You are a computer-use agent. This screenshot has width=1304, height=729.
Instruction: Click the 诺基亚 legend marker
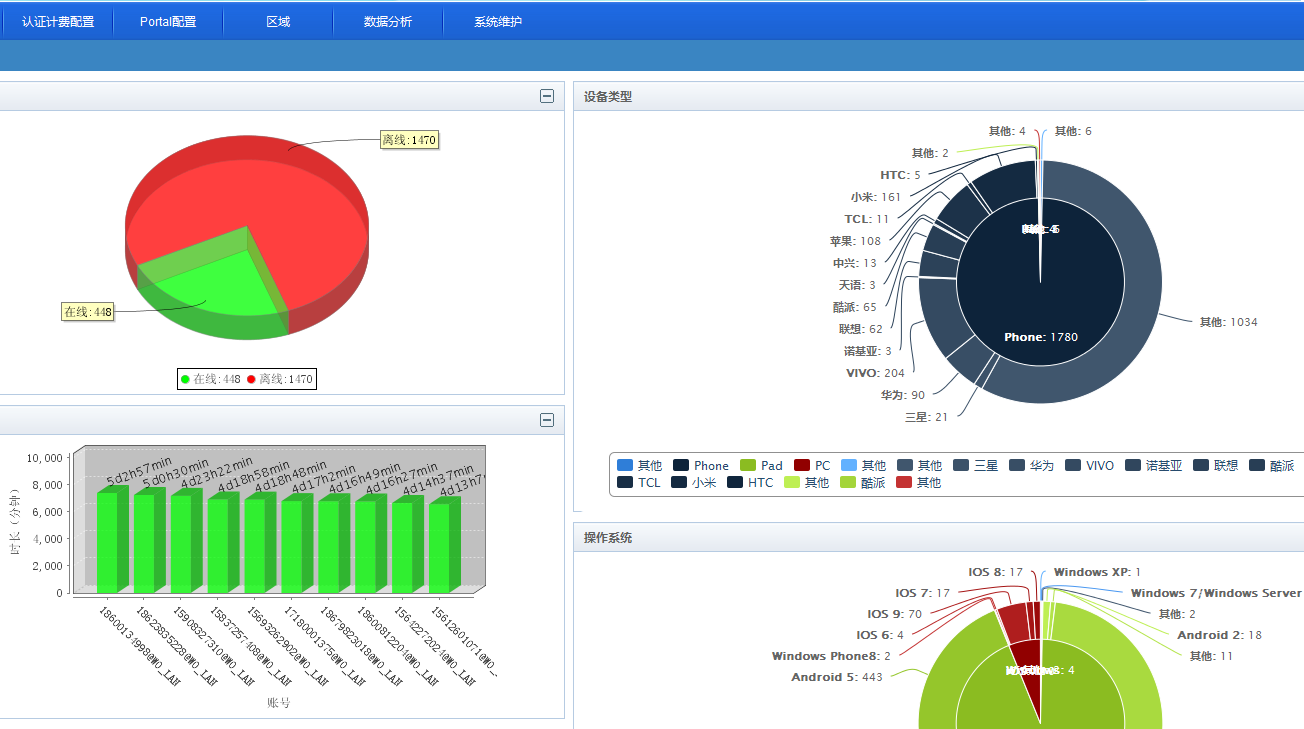(x=1133, y=466)
